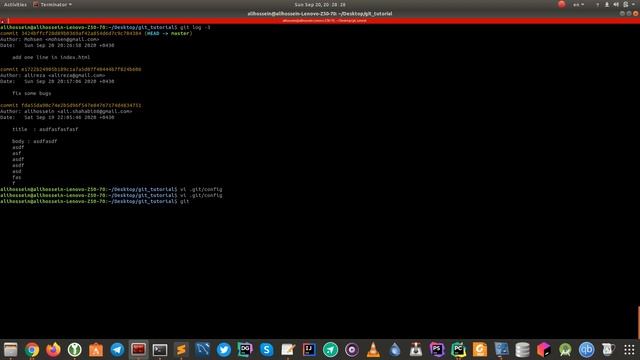640x360 pixels.
Task: Click the red terminal pane title strip
Action: [x=320, y=20]
